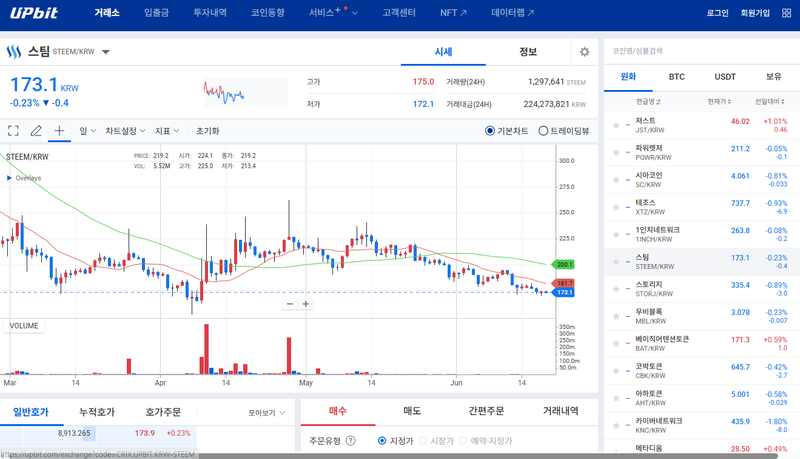Select 지정가 order type radio

[382, 441]
